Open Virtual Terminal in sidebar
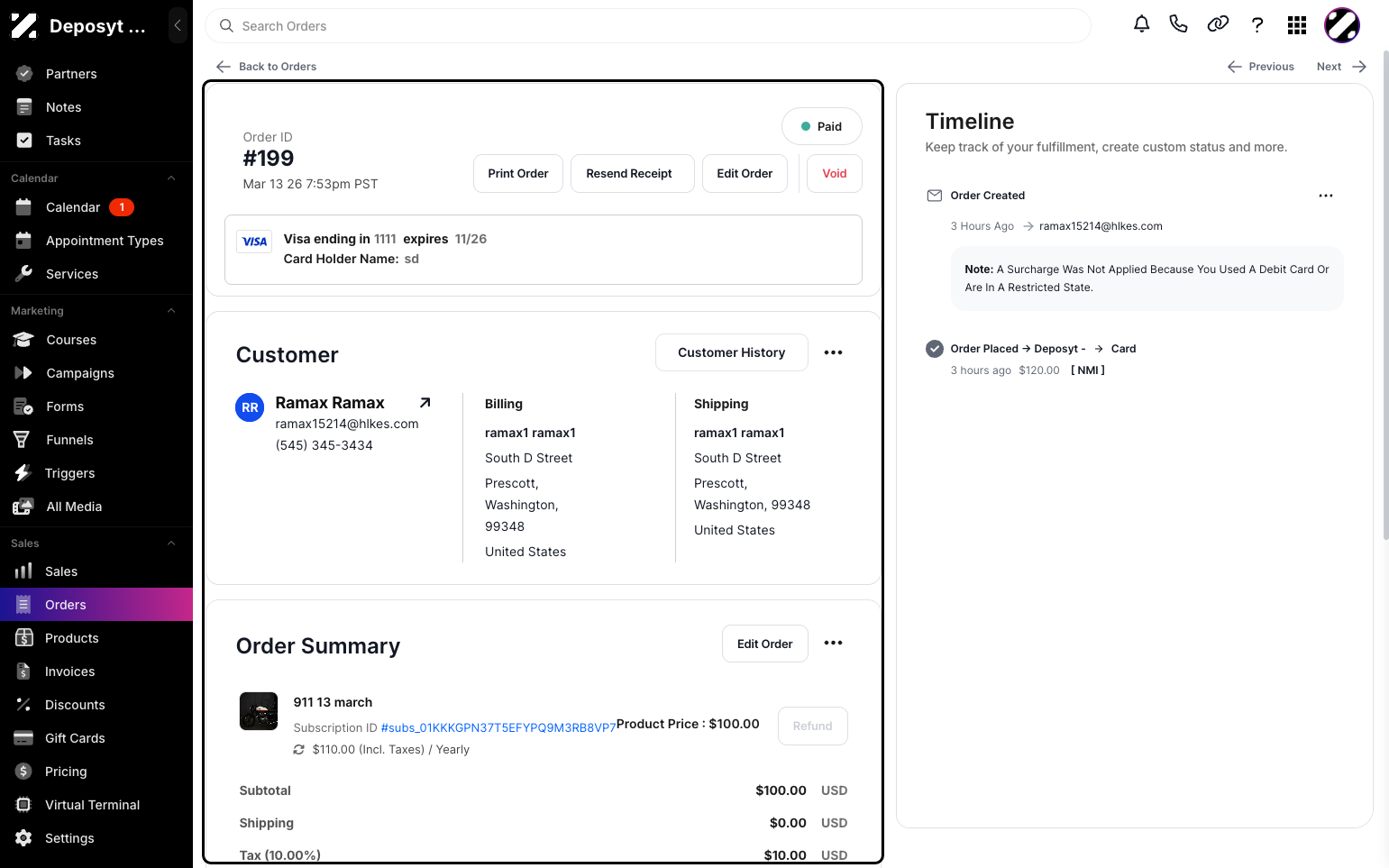1389x868 pixels. point(96,805)
